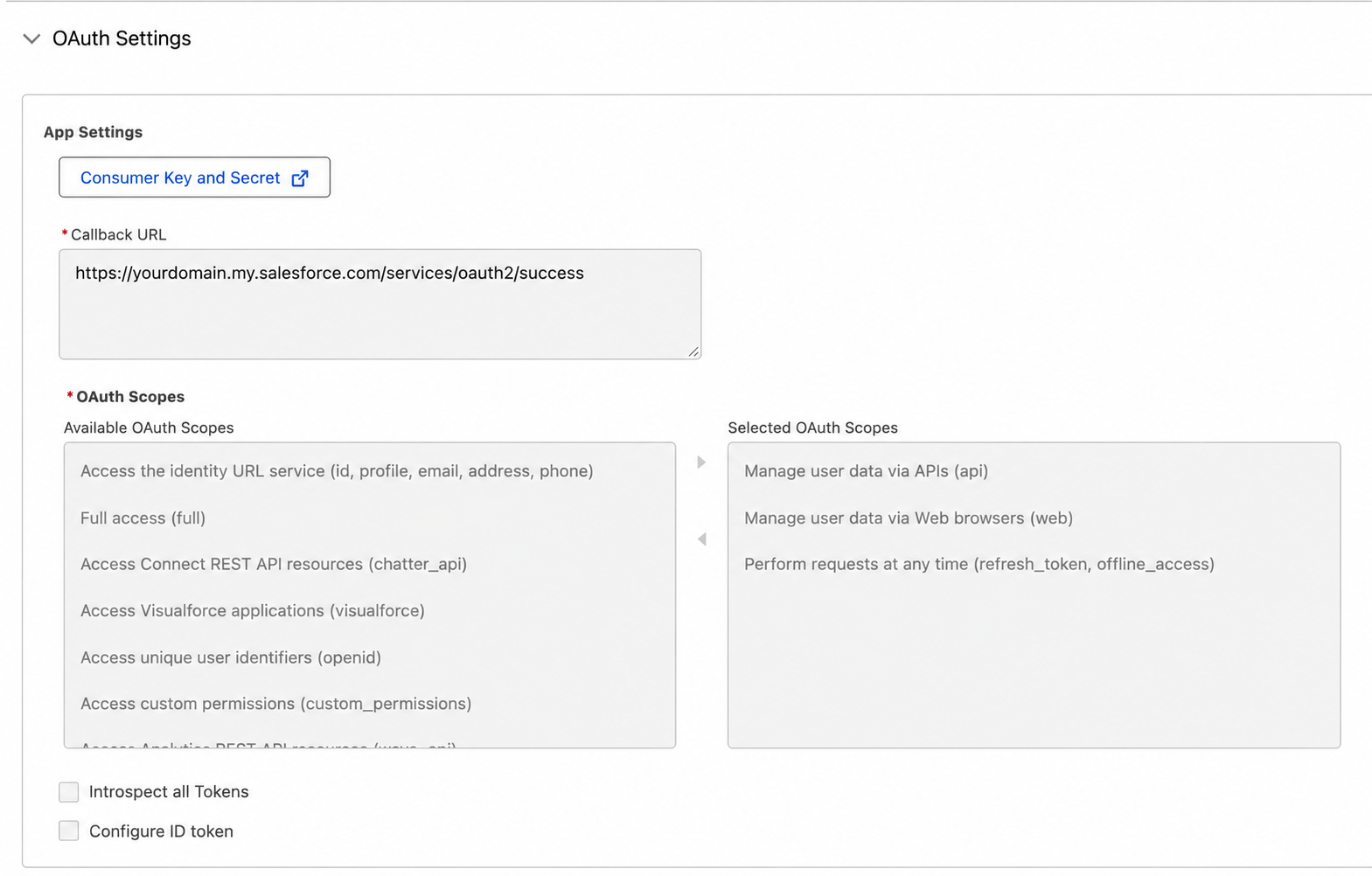Click the add-scope right arrow icon
Screen dimensions: 1372x876
click(x=701, y=462)
